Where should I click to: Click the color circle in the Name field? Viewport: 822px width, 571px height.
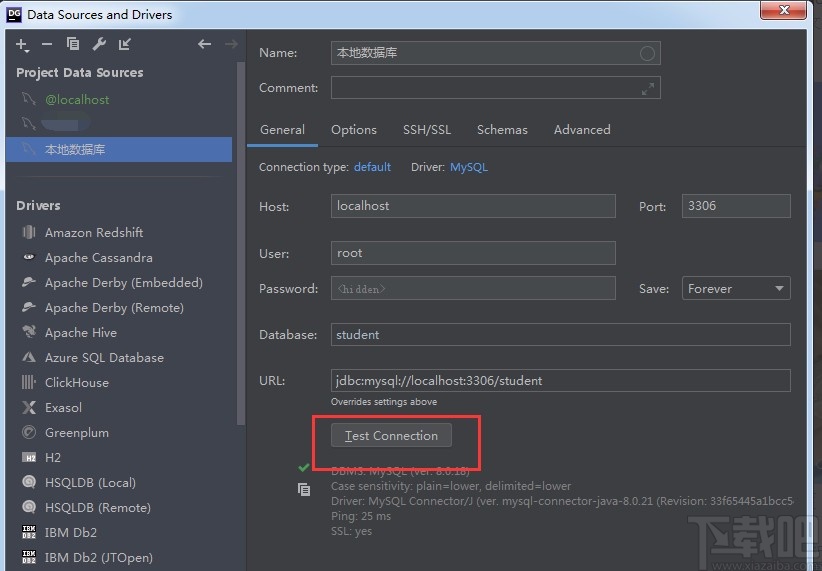647,53
